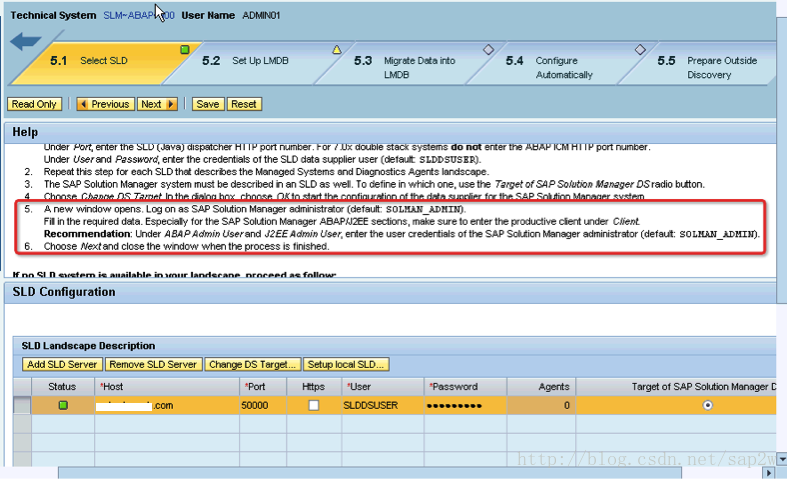This screenshot has width=788, height=479.
Task: Click the ADMIN01 user name text
Action: tap(261, 16)
